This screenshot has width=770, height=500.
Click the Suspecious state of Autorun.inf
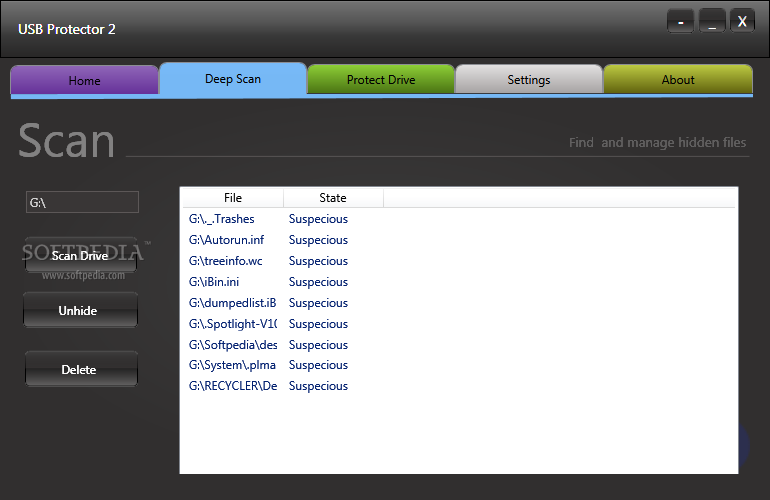tap(318, 240)
